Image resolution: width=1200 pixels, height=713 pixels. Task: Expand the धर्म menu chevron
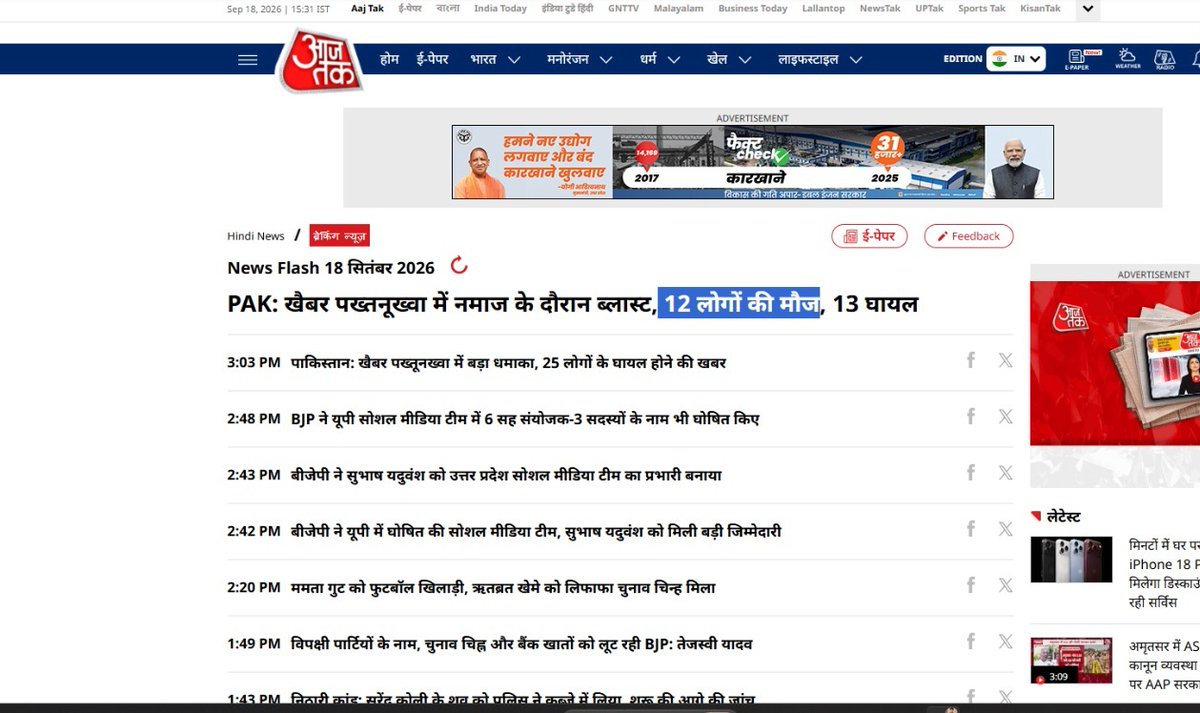tap(674, 60)
